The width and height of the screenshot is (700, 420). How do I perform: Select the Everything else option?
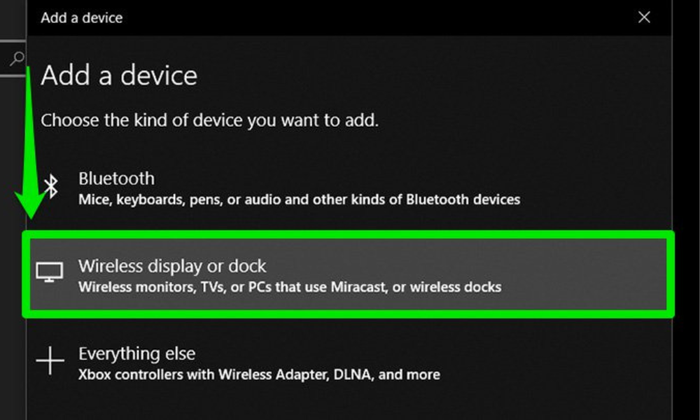tap(136, 354)
